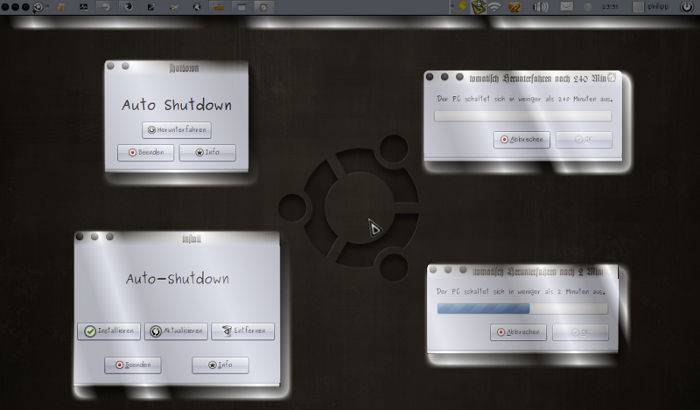Click the empty progress bar in 240 Minuten dialog

[523, 116]
